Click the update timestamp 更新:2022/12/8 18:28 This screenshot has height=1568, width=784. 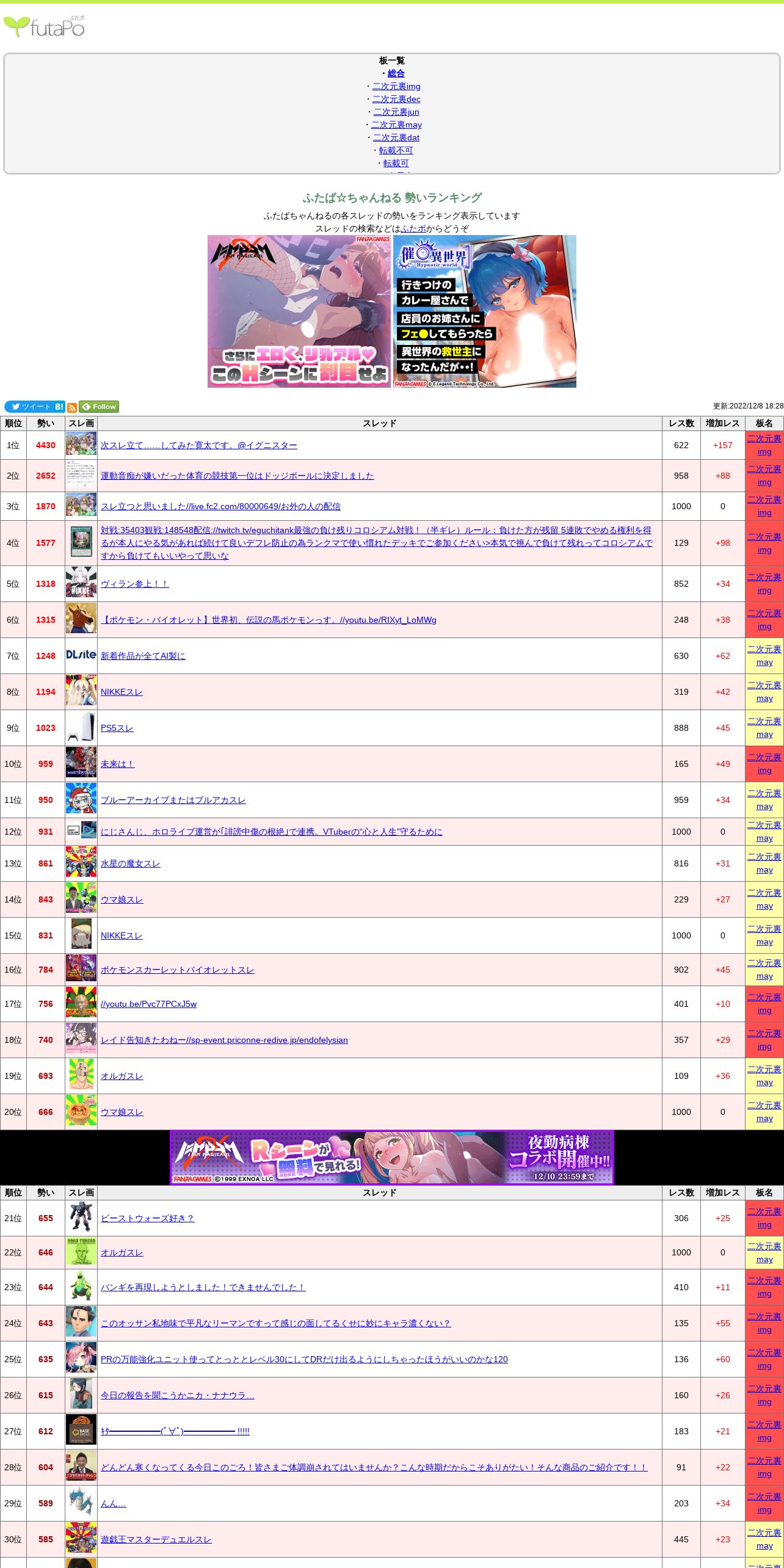(748, 406)
